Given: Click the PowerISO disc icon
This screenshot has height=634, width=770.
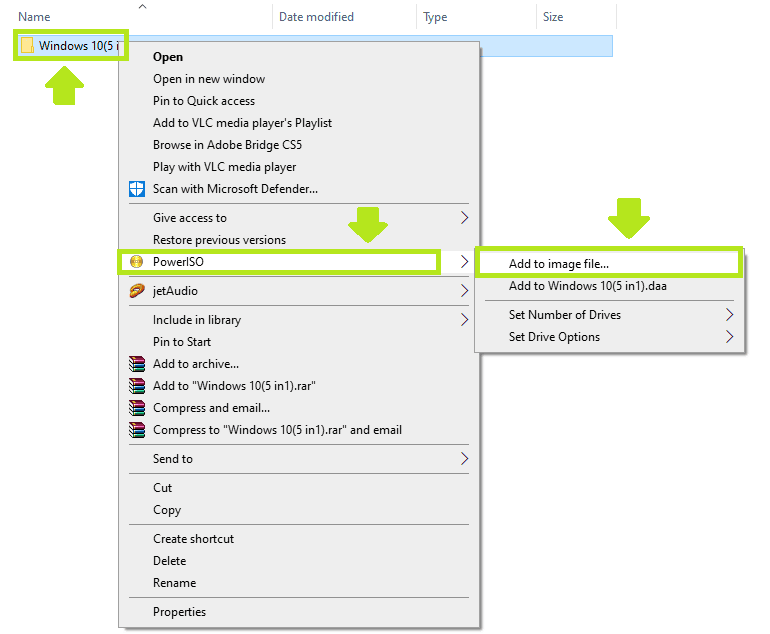Looking at the screenshot, I should pos(137,262).
